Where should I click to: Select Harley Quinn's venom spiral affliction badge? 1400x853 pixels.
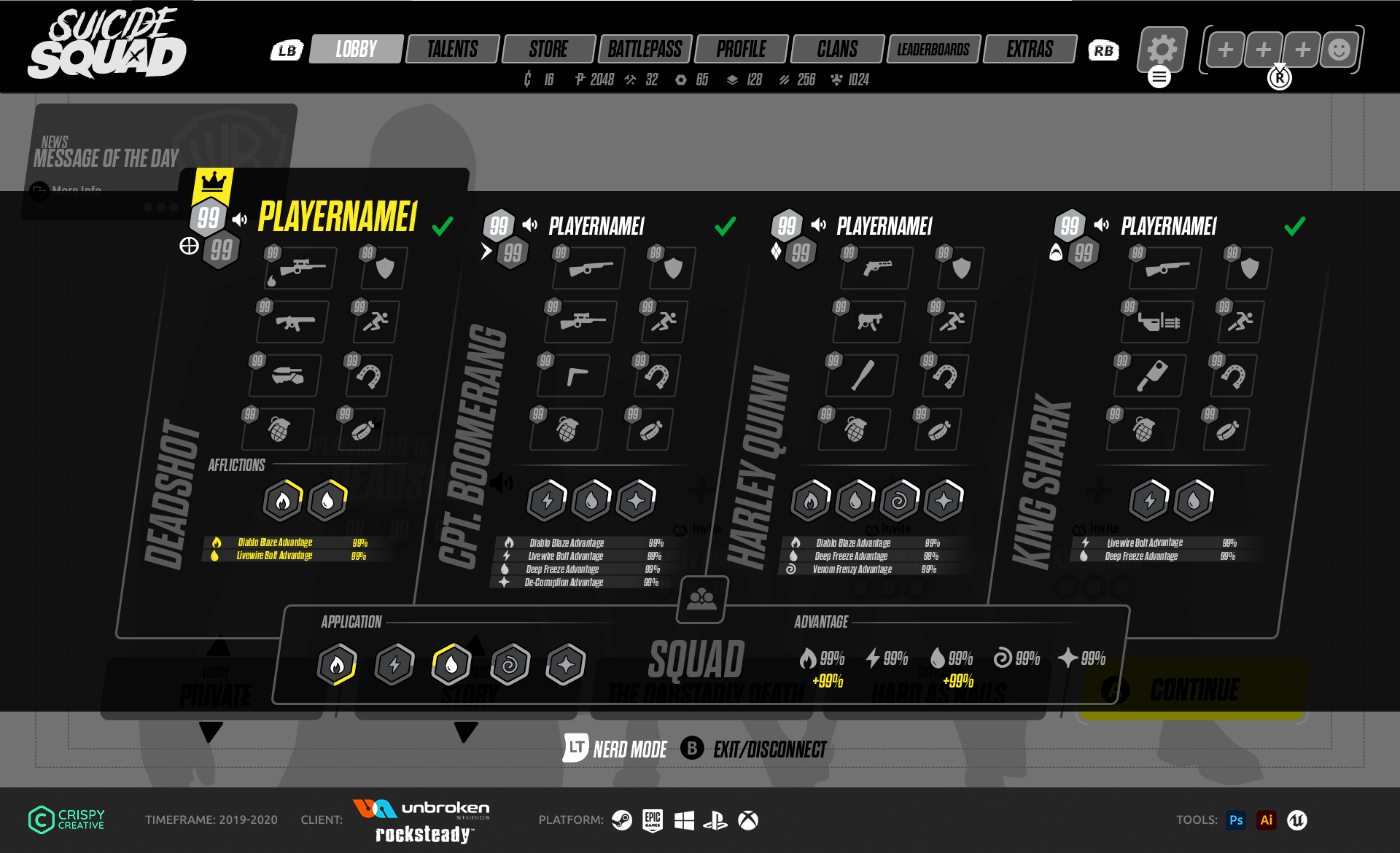(899, 501)
